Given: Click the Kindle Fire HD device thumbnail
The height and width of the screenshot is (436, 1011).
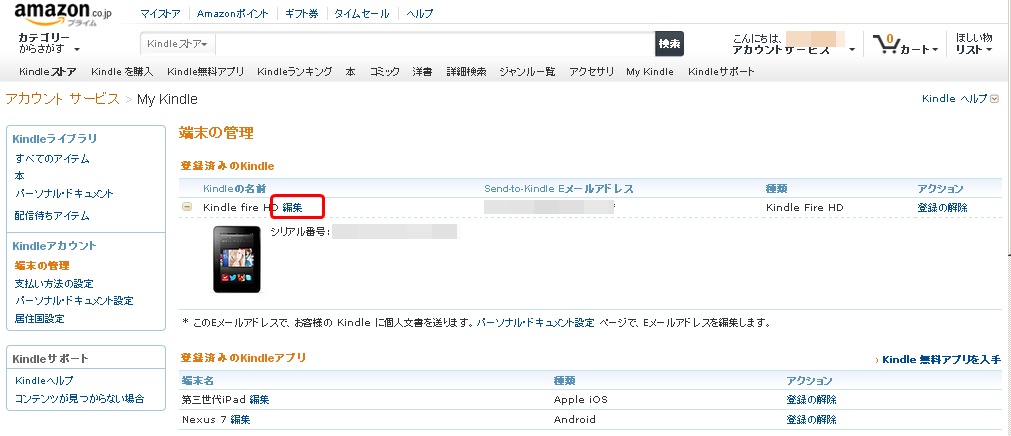Looking at the screenshot, I should [237, 259].
